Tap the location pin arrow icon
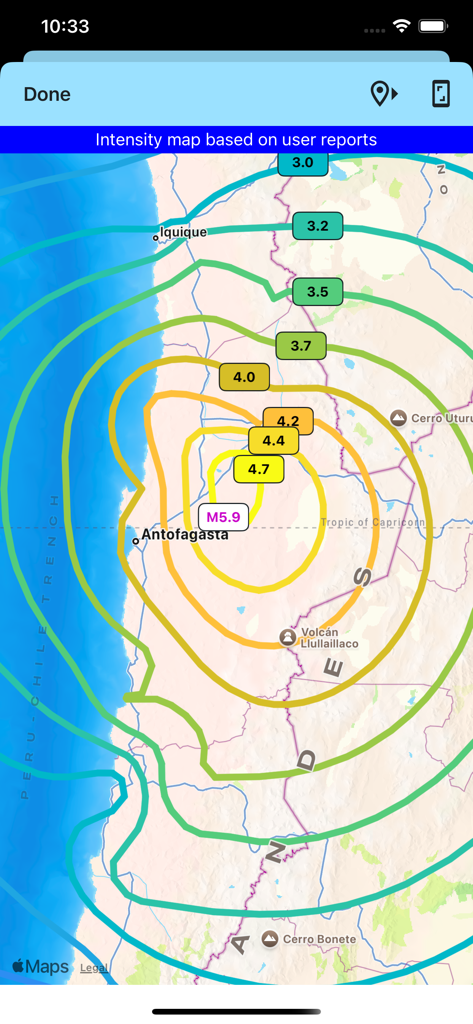 pos(384,94)
